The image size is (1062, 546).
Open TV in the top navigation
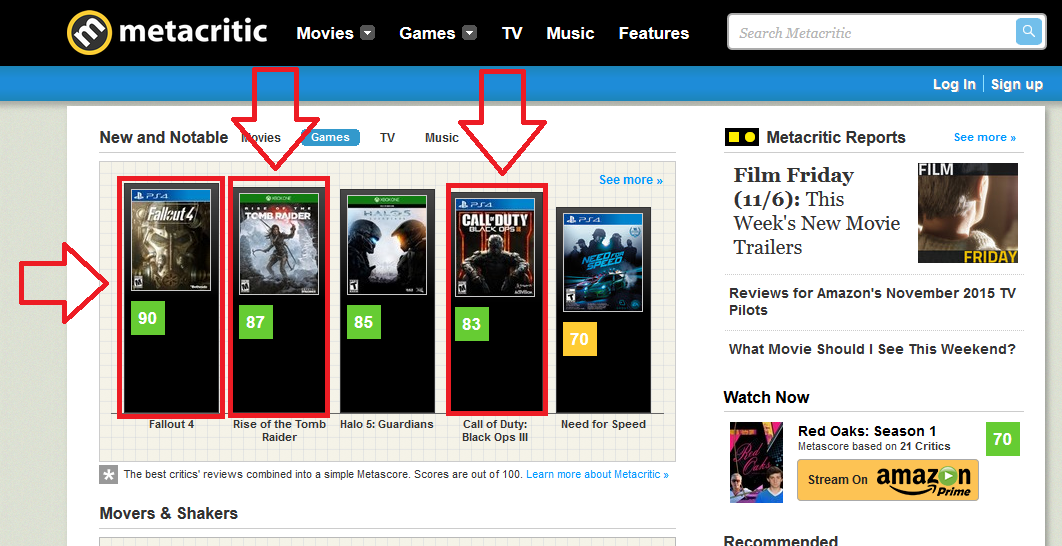tap(512, 33)
